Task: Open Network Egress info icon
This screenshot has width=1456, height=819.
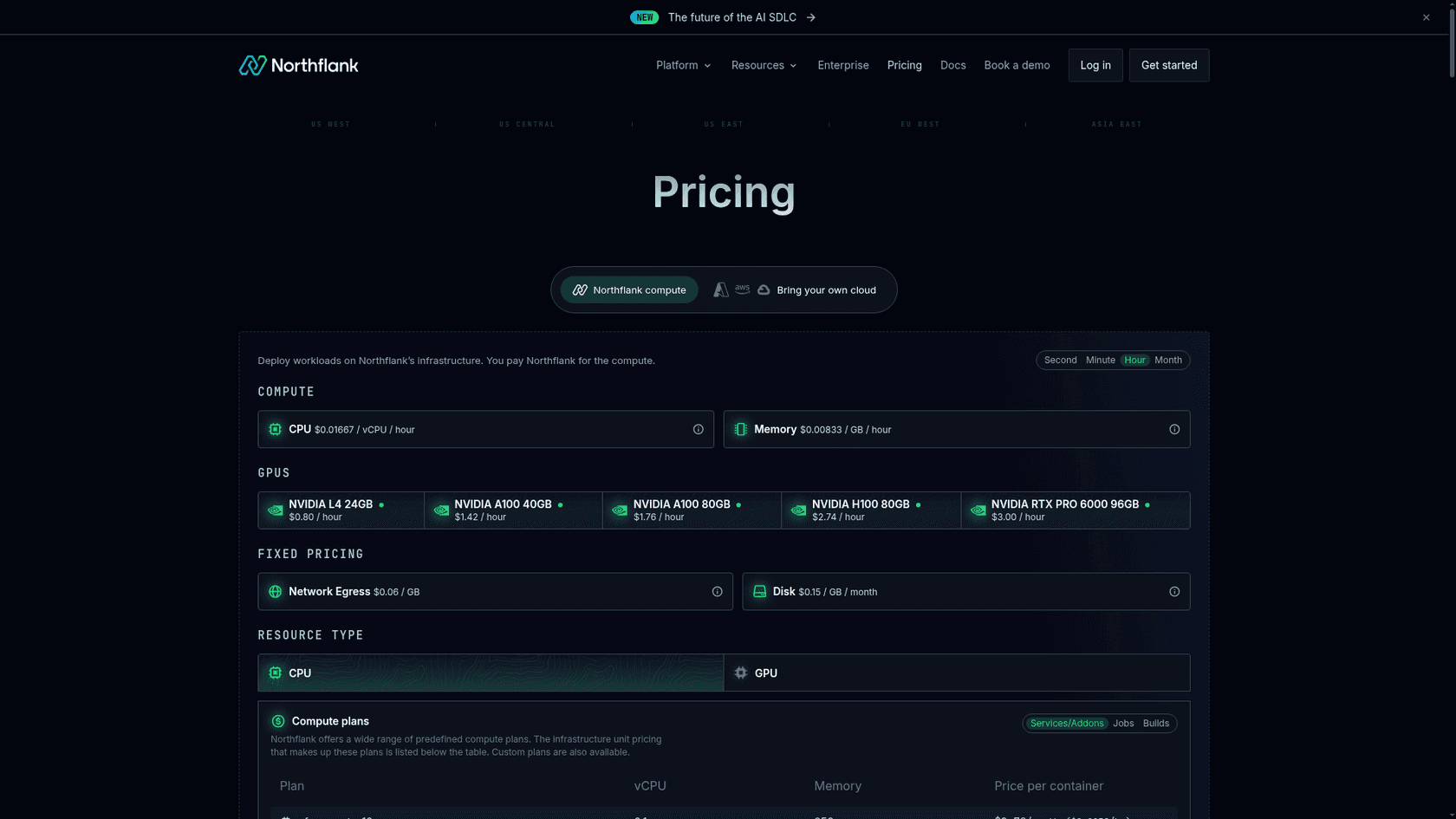Action: tap(718, 592)
